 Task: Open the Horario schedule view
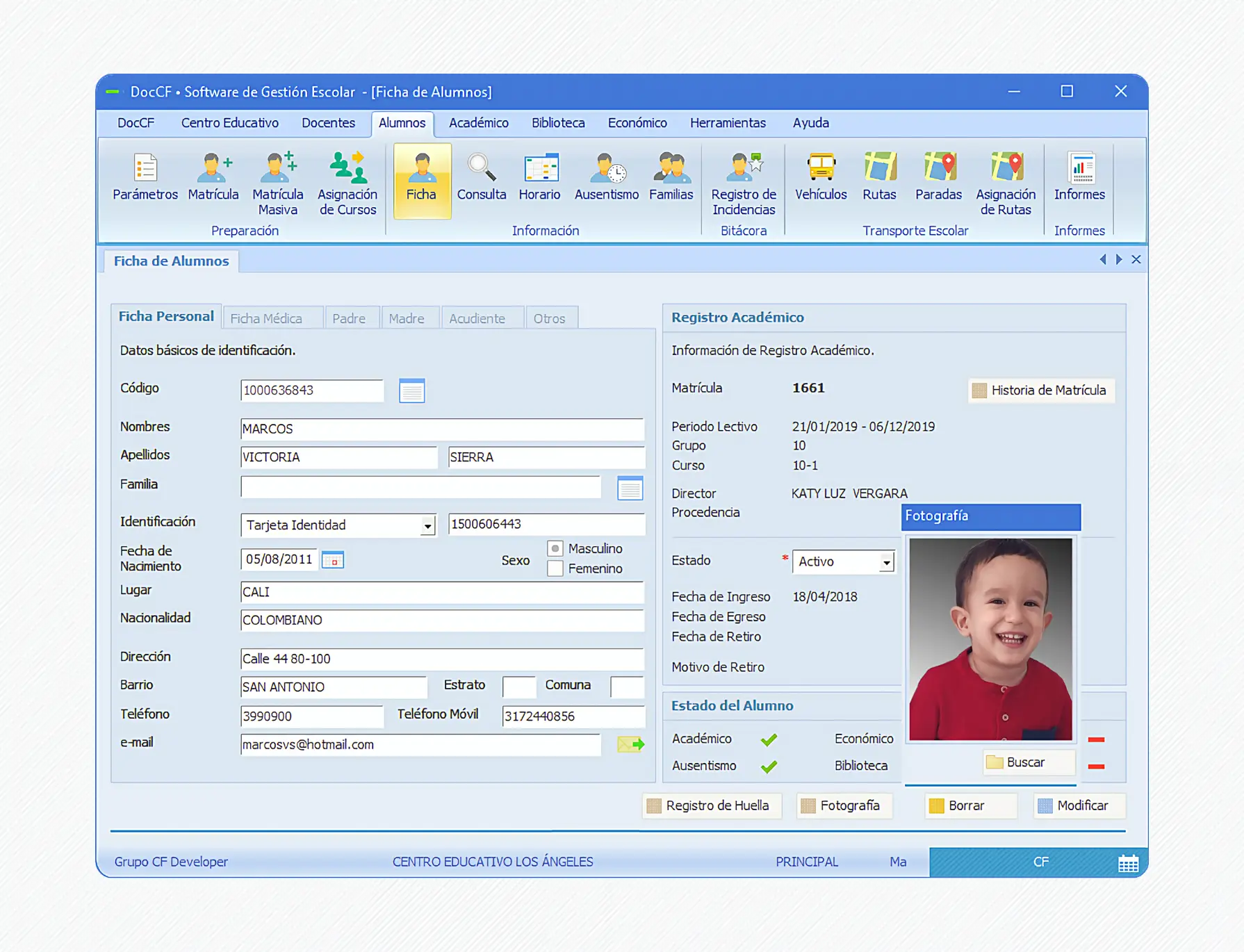click(x=539, y=178)
